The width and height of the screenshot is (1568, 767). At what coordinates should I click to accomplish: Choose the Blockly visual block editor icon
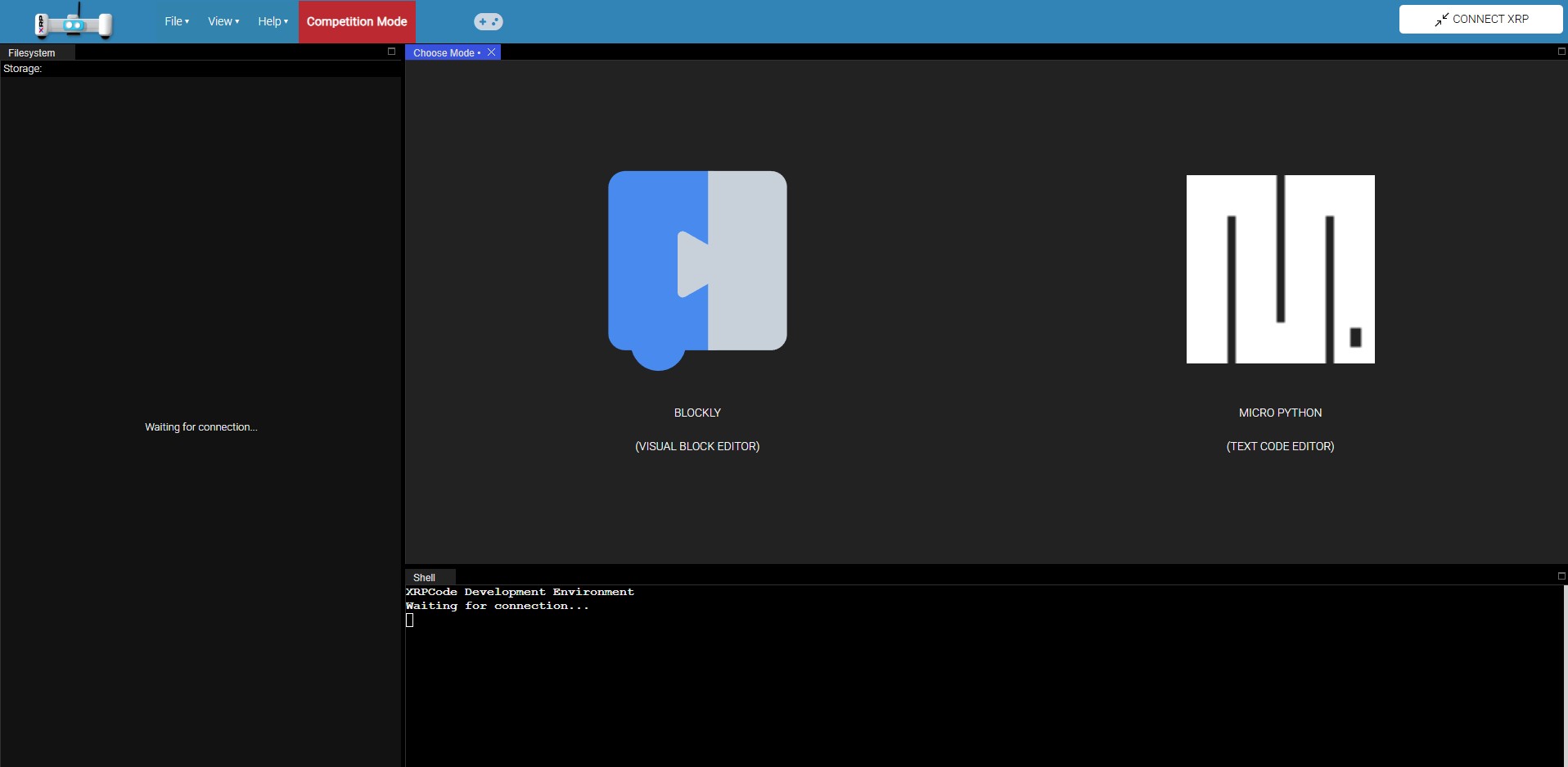pos(697,270)
